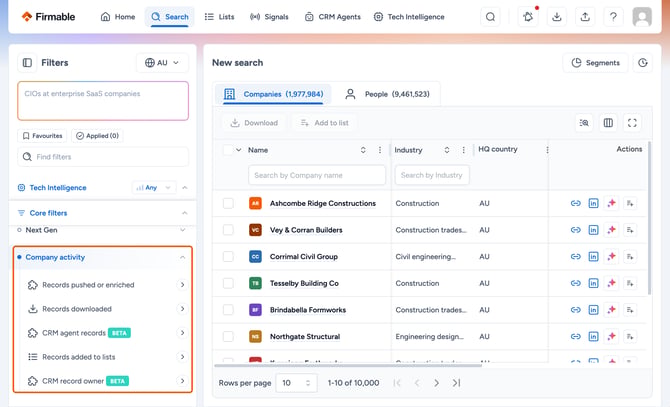This screenshot has height=407, width=670.
Task: Click the Find filters input
Action: click(x=103, y=157)
